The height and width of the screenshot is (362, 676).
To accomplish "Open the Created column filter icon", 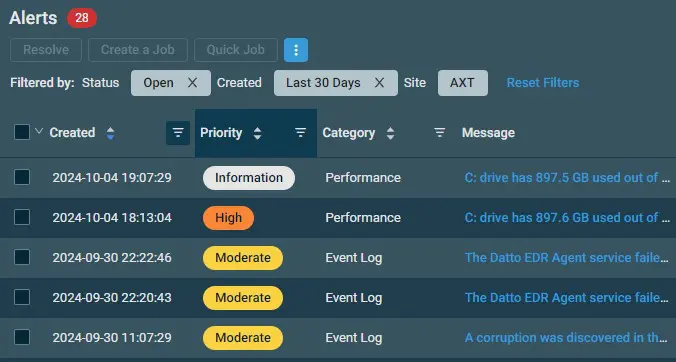I will point(178,133).
